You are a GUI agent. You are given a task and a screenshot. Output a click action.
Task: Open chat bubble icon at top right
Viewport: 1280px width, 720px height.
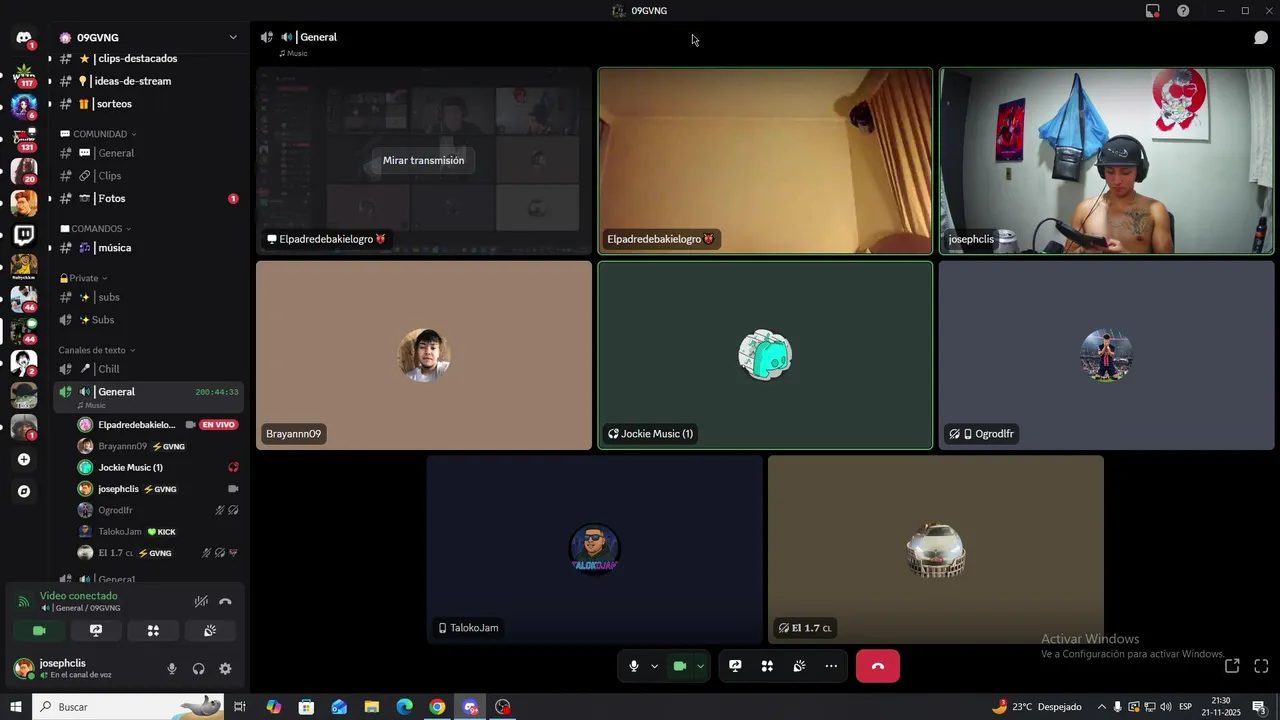coord(1261,37)
